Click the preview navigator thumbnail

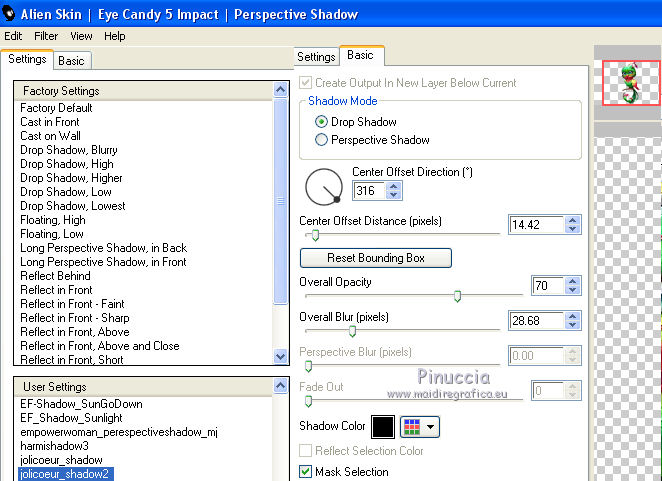[631, 83]
